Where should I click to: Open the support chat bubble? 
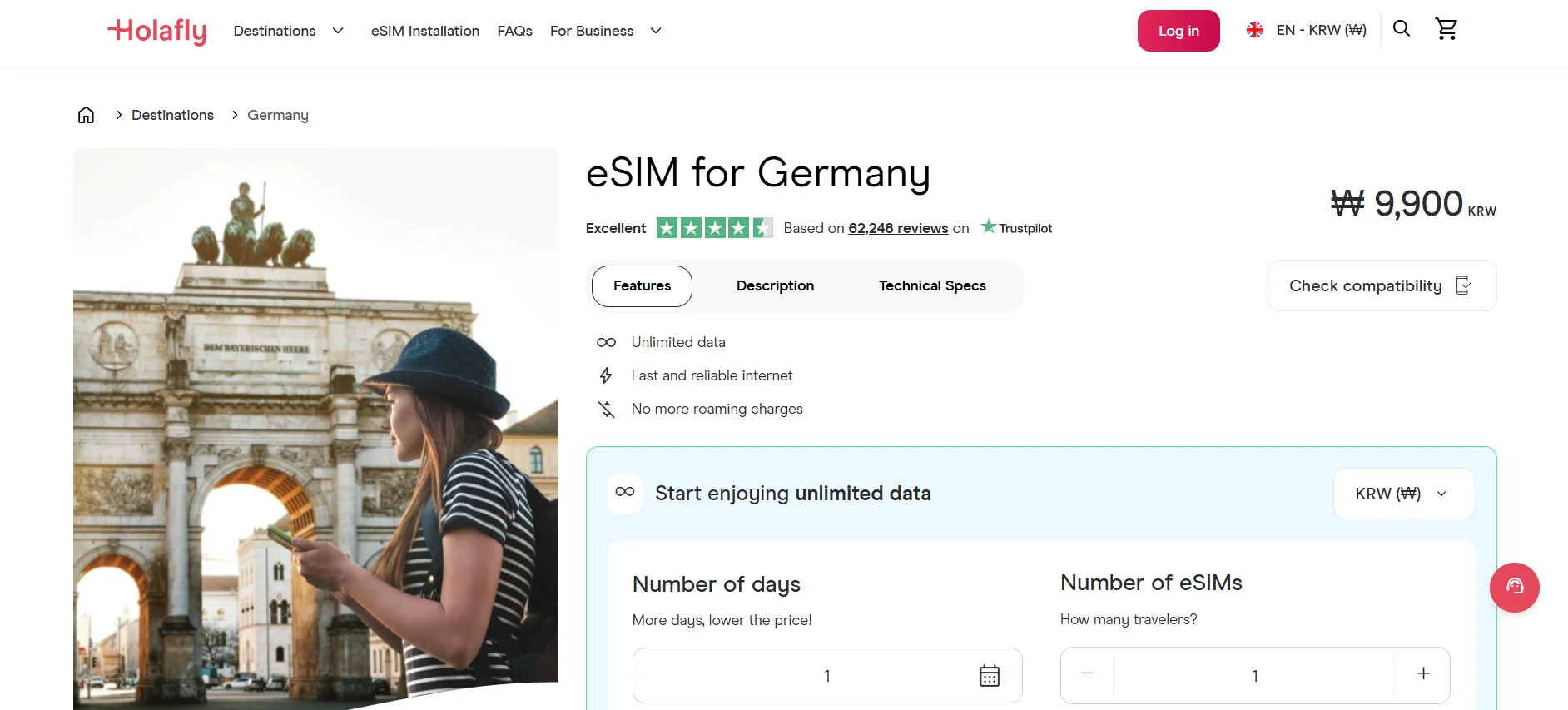(x=1515, y=588)
